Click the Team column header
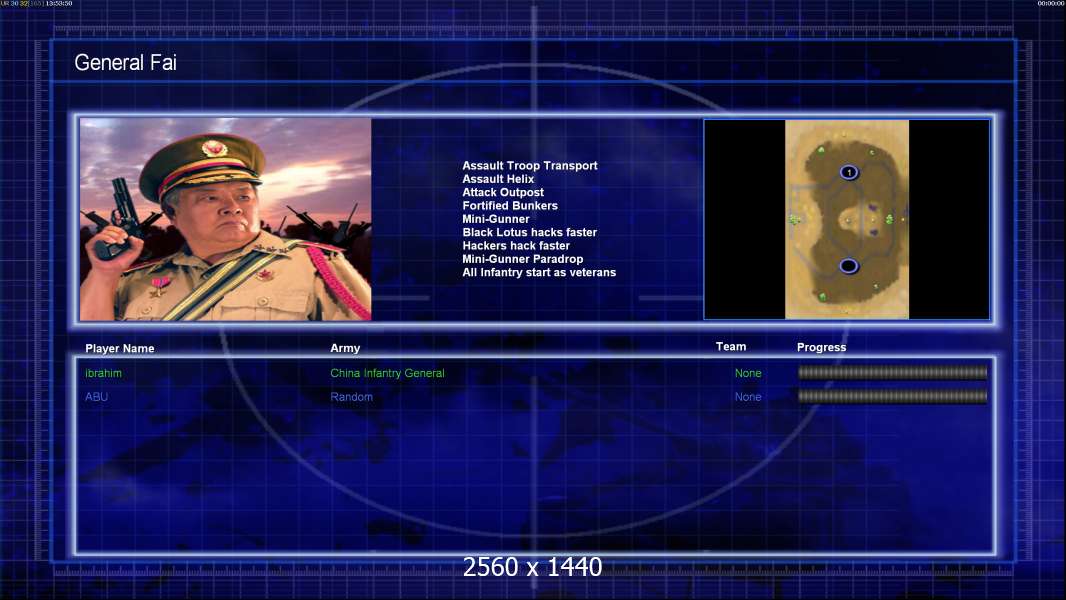The image size is (1066, 600). [731, 347]
